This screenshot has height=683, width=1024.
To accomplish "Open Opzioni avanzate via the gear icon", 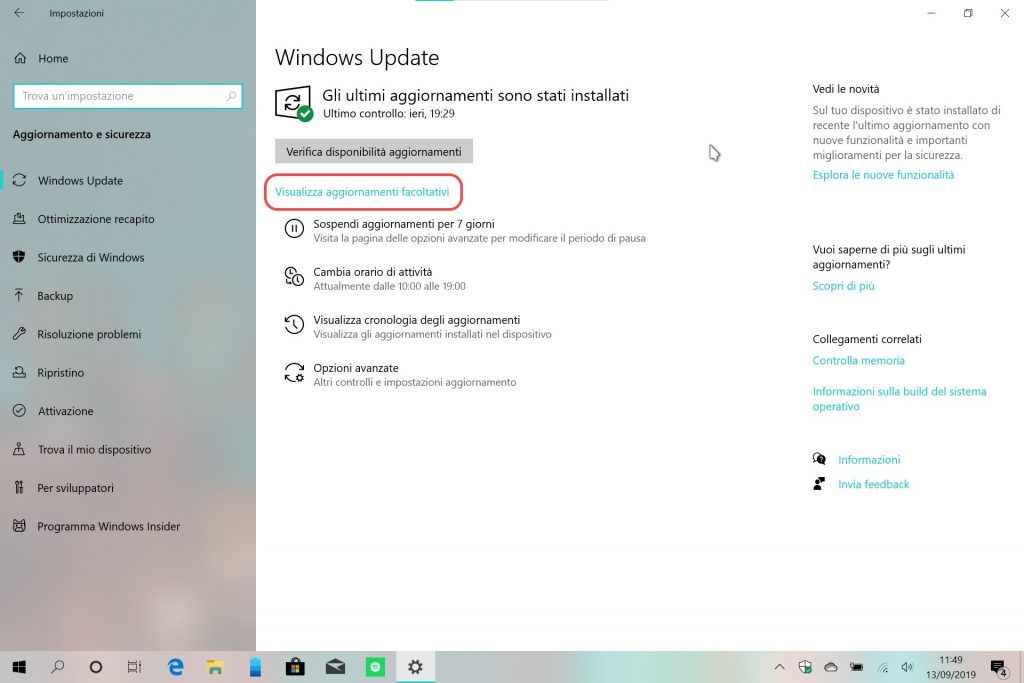I will pyautogui.click(x=293, y=372).
